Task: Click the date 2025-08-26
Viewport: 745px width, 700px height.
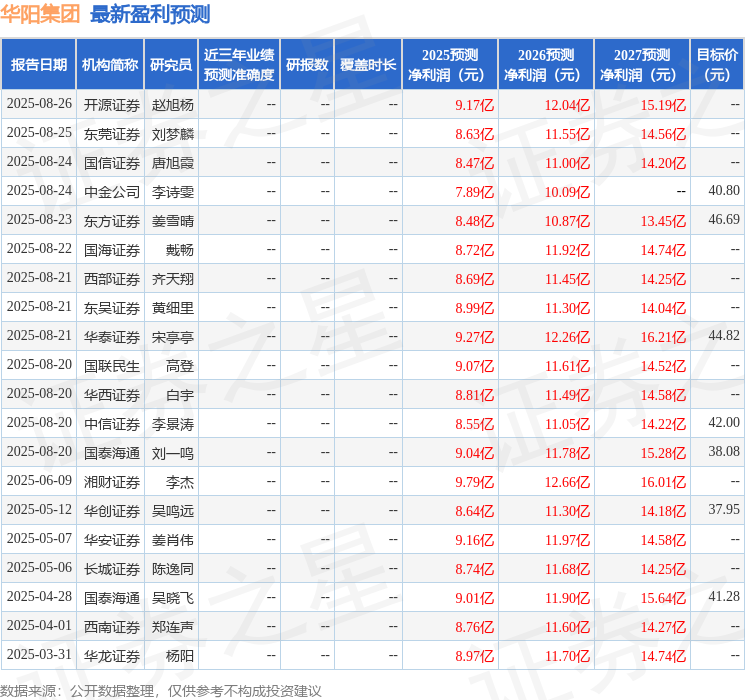Action: point(39,104)
